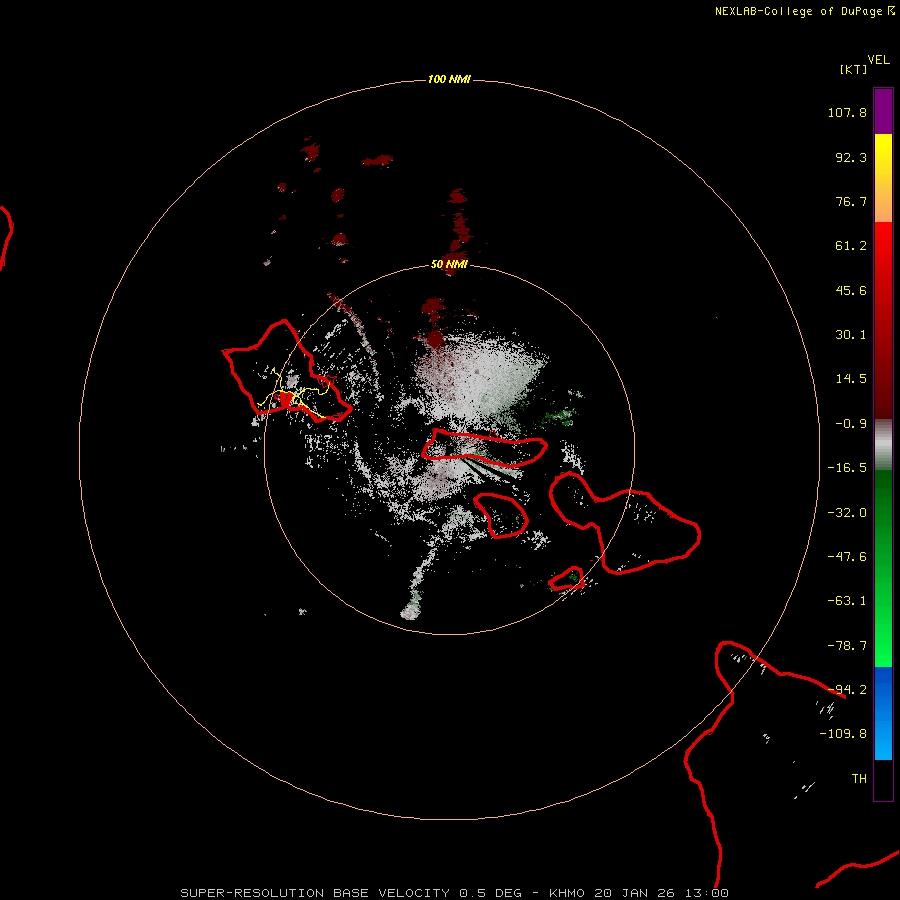Click the large Maui island outline
The image size is (900, 900).
[x=625, y=523]
